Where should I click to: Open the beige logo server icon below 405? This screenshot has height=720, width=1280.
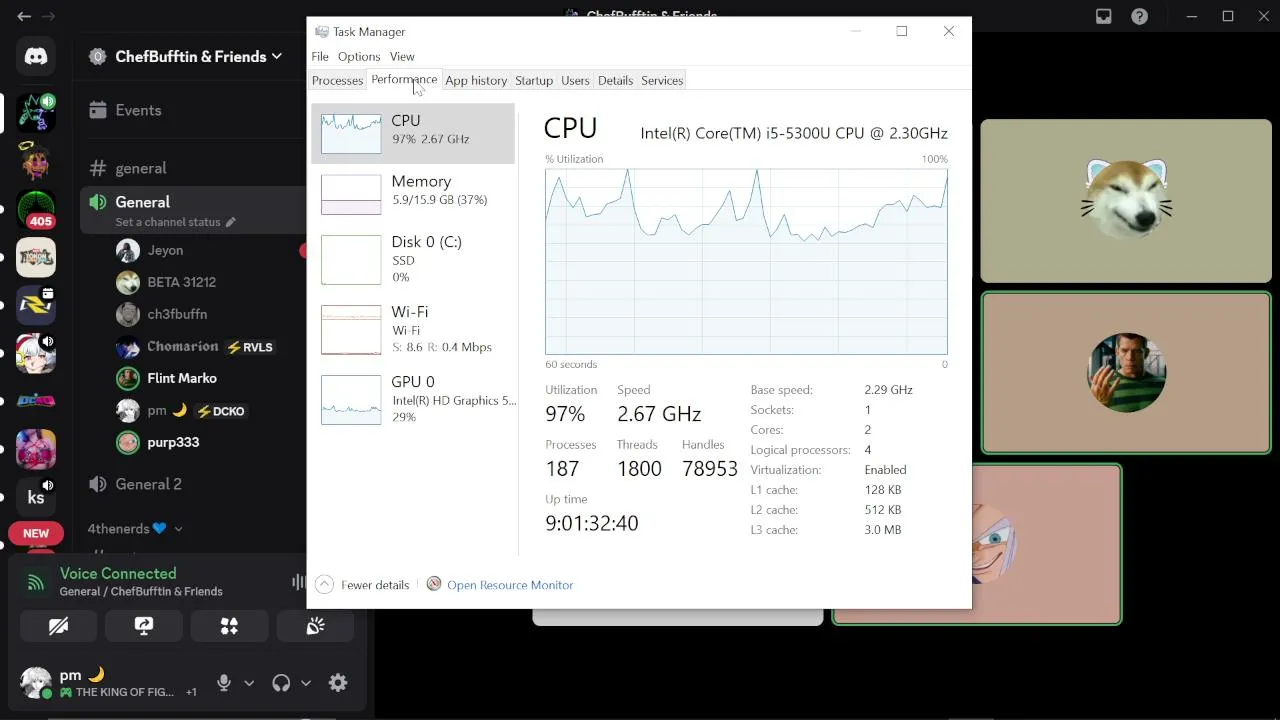36,257
